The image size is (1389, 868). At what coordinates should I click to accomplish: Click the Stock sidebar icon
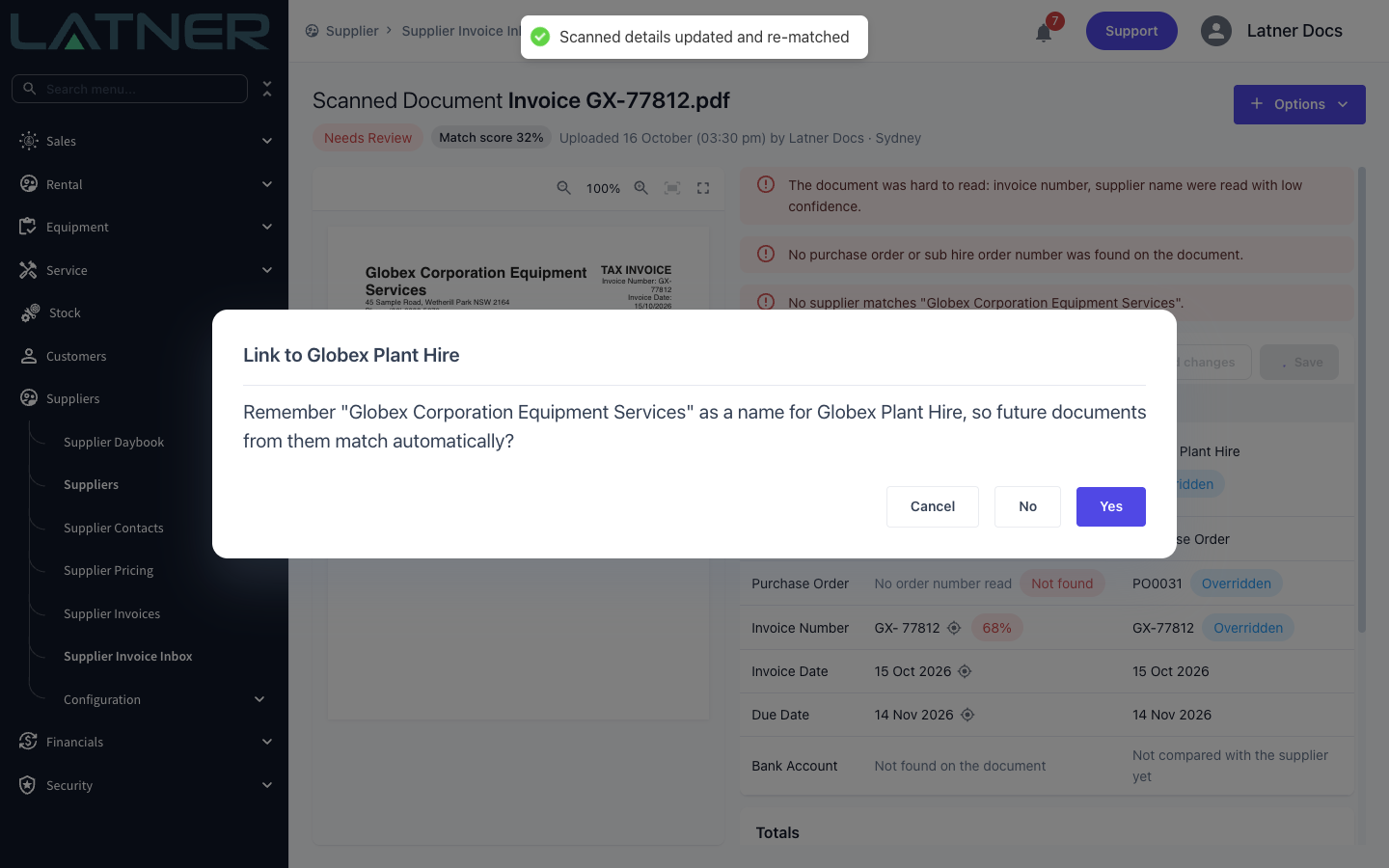tap(31, 312)
